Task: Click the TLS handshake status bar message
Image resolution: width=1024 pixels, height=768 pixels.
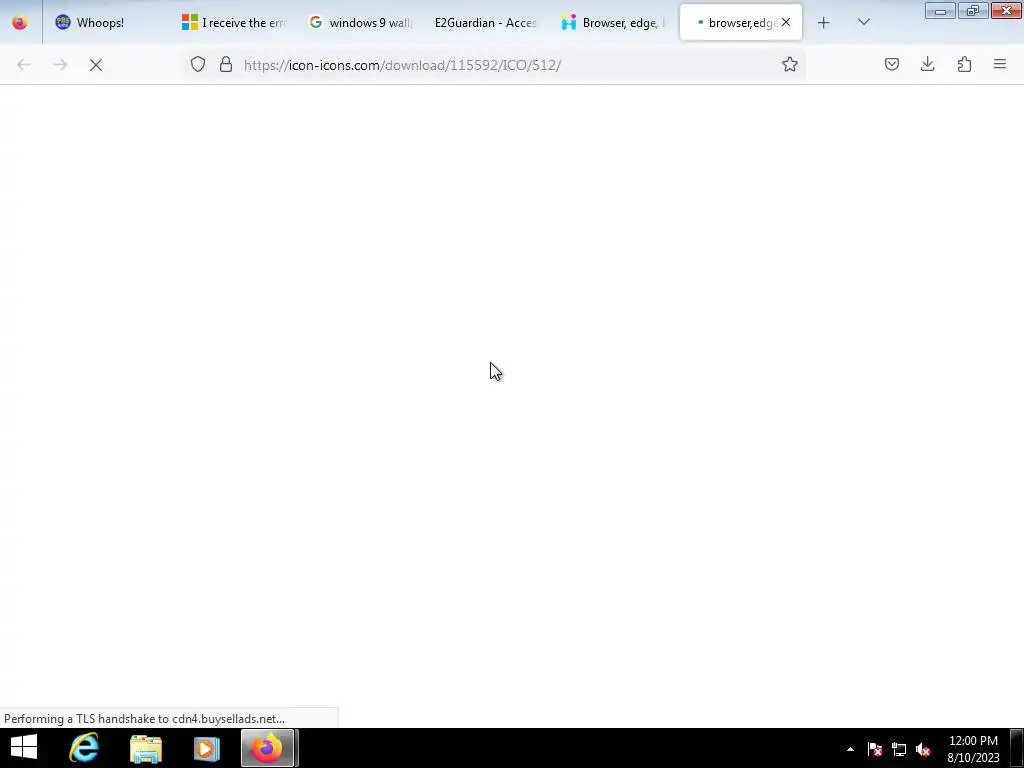Action: coord(144,718)
